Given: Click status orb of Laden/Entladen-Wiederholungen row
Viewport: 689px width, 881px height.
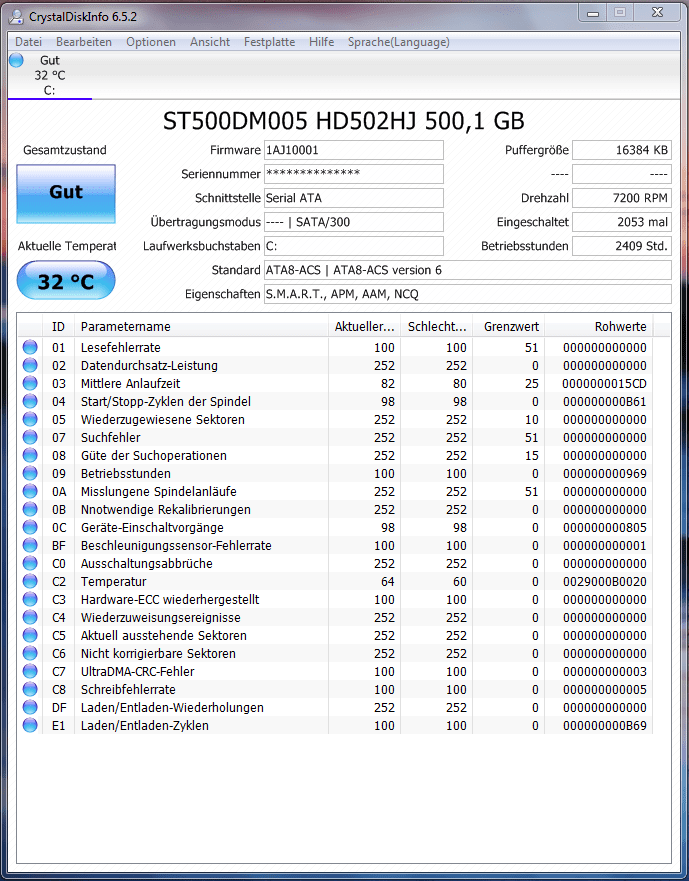Looking at the screenshot, I should [x=30, y=707].
